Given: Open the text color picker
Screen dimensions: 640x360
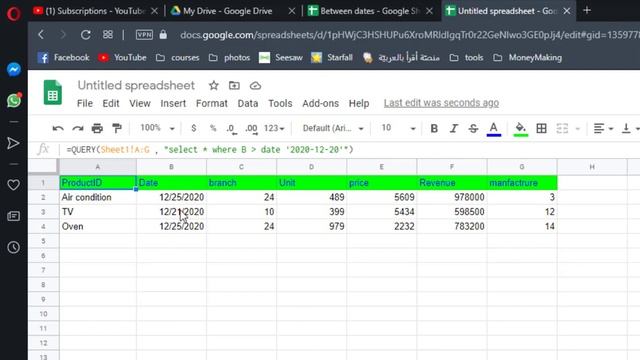Looking at the screenshot, I should click(493, 129).
